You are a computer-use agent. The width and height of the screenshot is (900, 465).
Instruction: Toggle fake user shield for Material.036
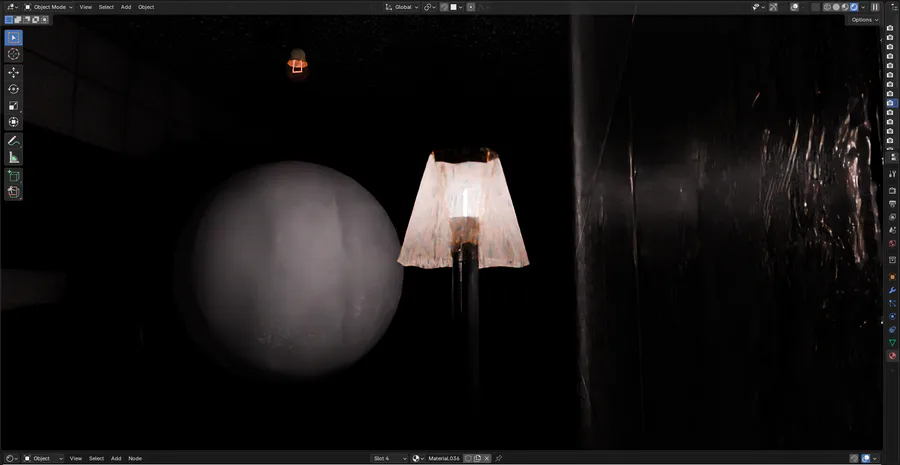468,458
